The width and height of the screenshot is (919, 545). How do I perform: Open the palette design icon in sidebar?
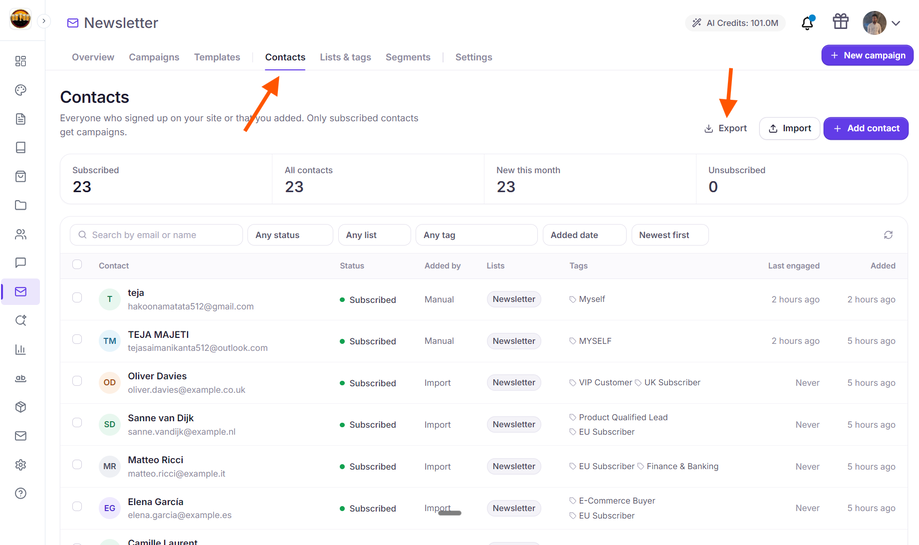coord(21,90)
